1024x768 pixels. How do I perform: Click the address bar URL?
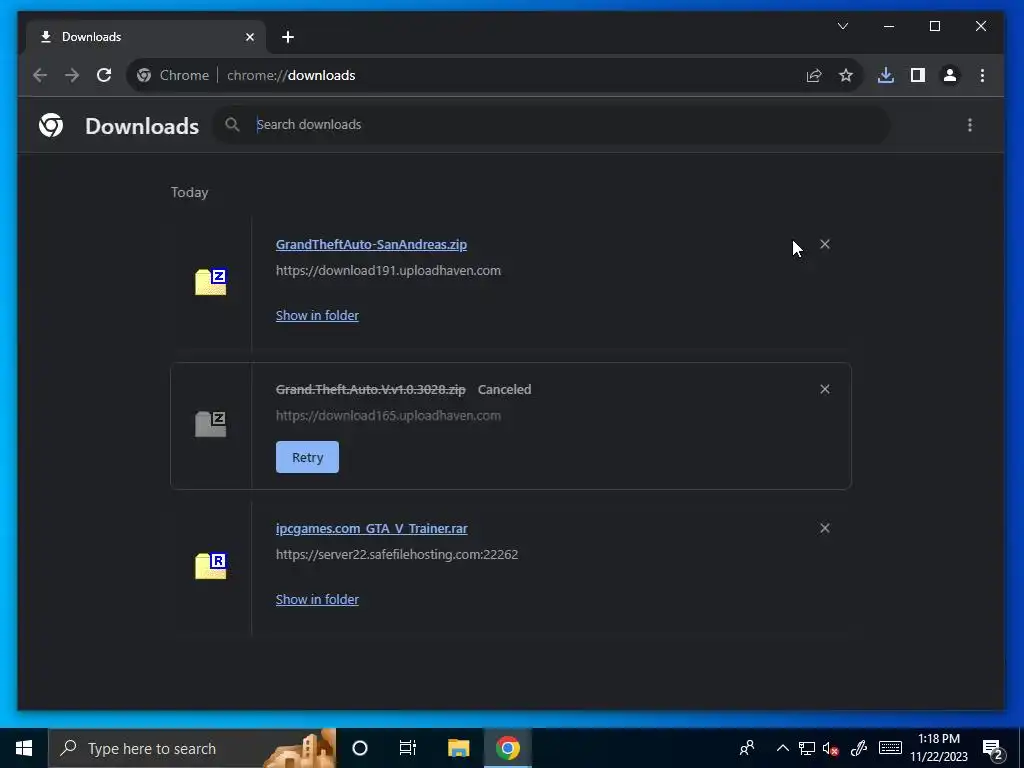tap(291, 75)
